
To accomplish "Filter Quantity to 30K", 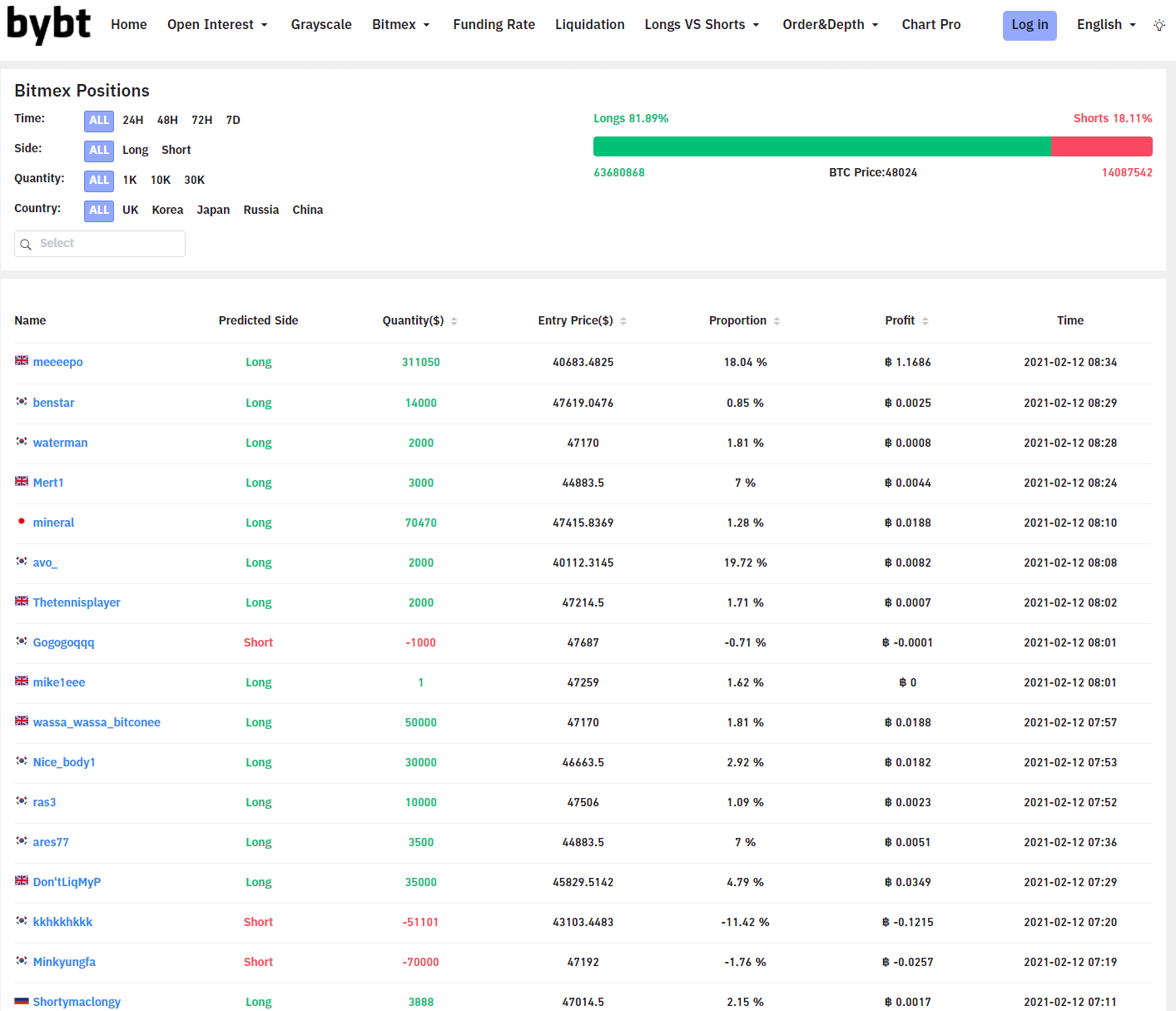I will pos(195,181).
